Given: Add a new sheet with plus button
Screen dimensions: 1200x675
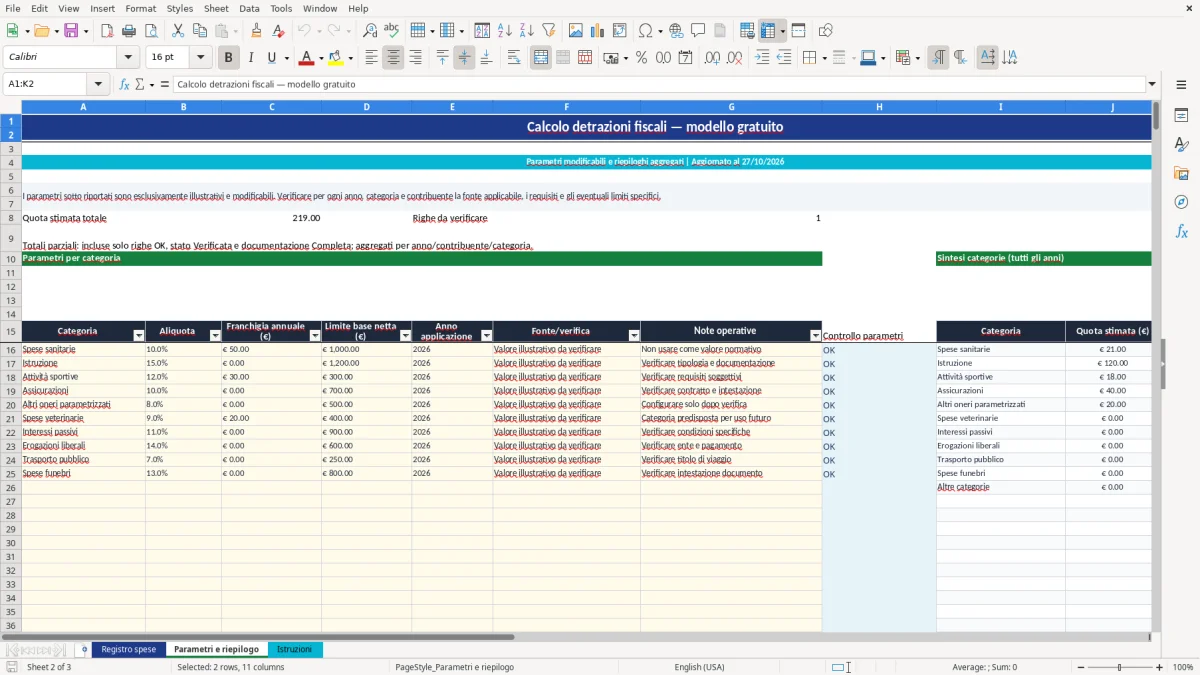Looking at the screenshot, I should [x=84, y=649].
